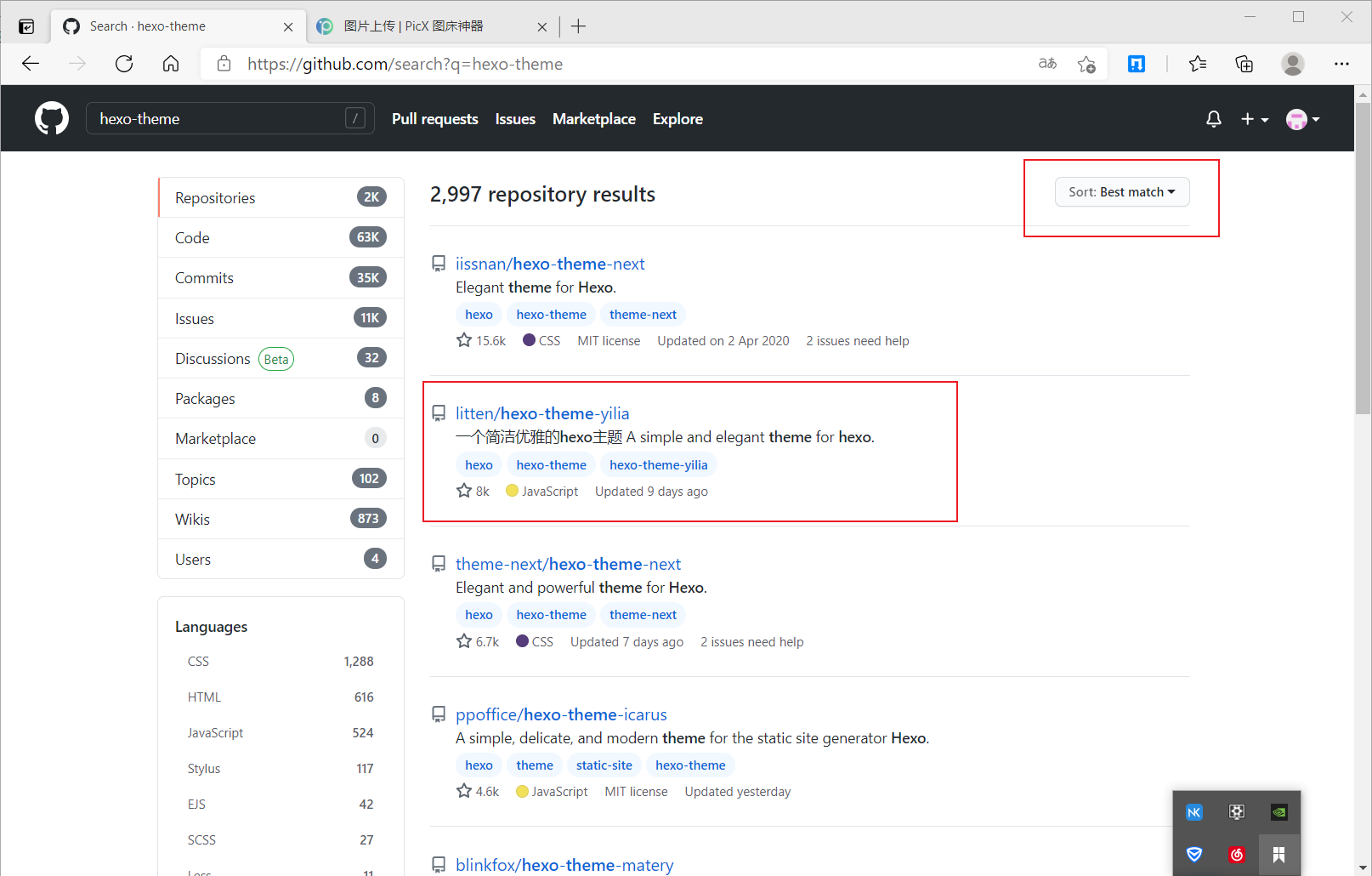Open the browser settings ellipsis menu

click(1341, 64)
